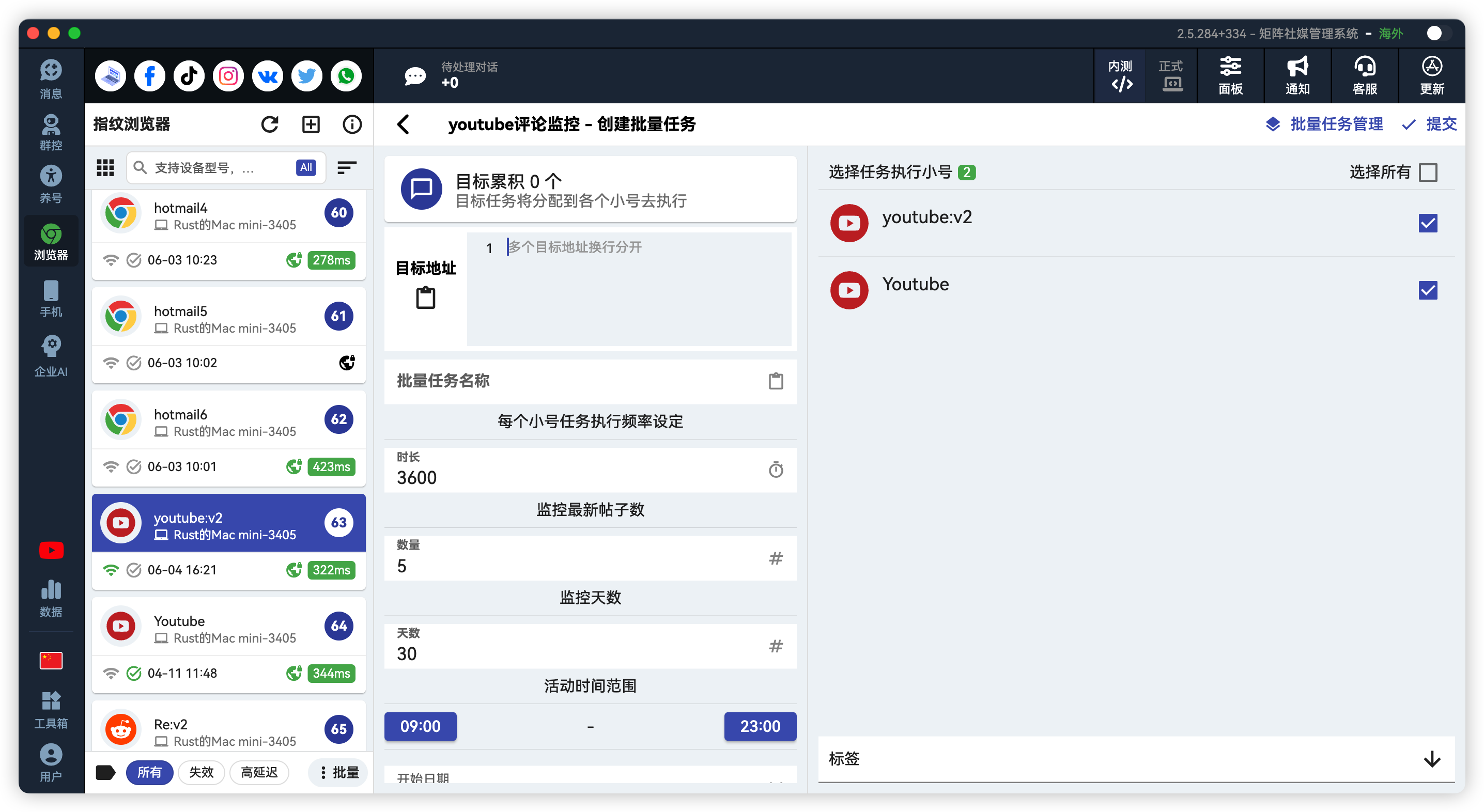The width and height of the screenshot is (1484, 812).
Task: Open the 用户 user sidebar icon
Action: [x=51, y=762]
